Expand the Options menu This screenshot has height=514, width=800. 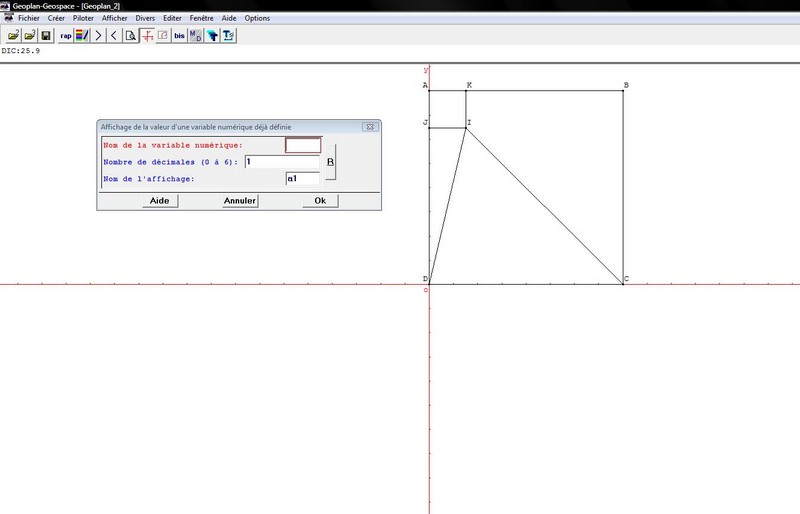(x=257, y=18)
